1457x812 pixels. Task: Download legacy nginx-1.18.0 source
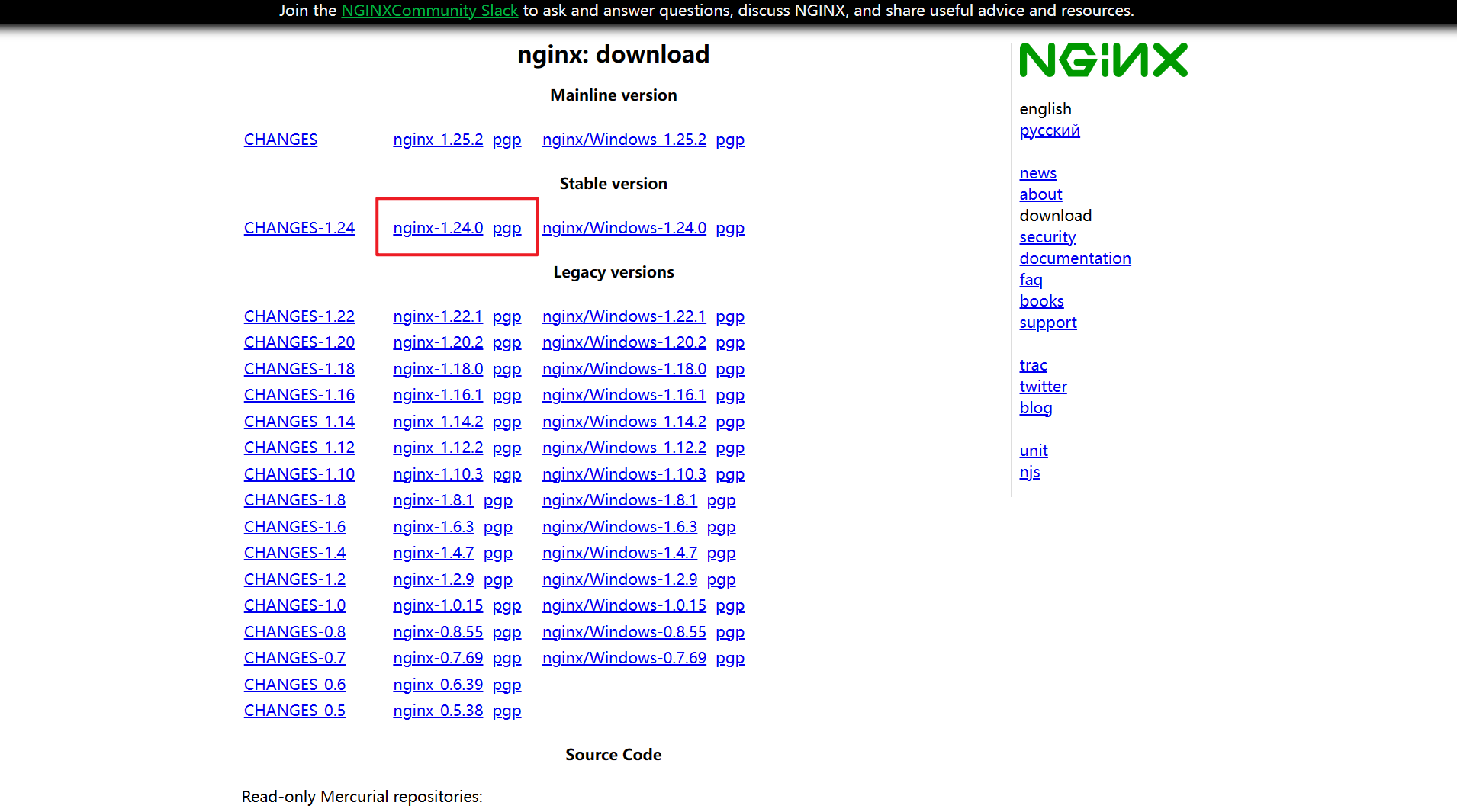click(x=438, y=369)
